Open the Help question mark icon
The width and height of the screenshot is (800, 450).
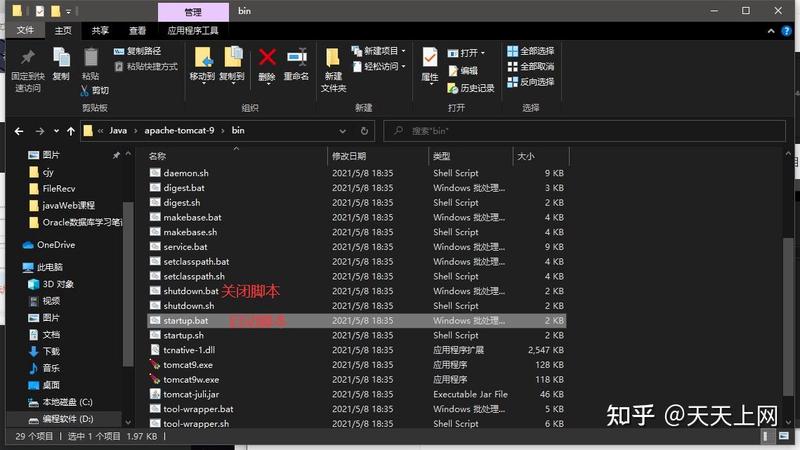click(786, 31)
